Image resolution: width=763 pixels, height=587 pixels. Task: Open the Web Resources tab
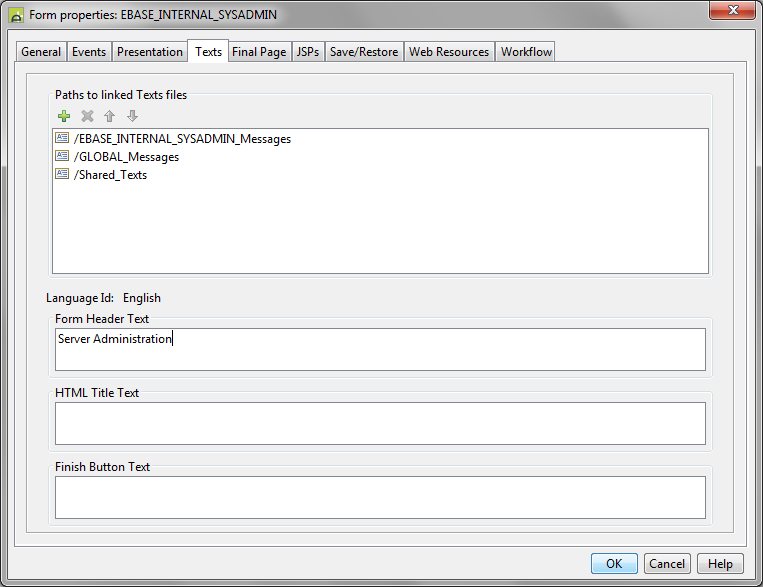[x=449, y=52]
